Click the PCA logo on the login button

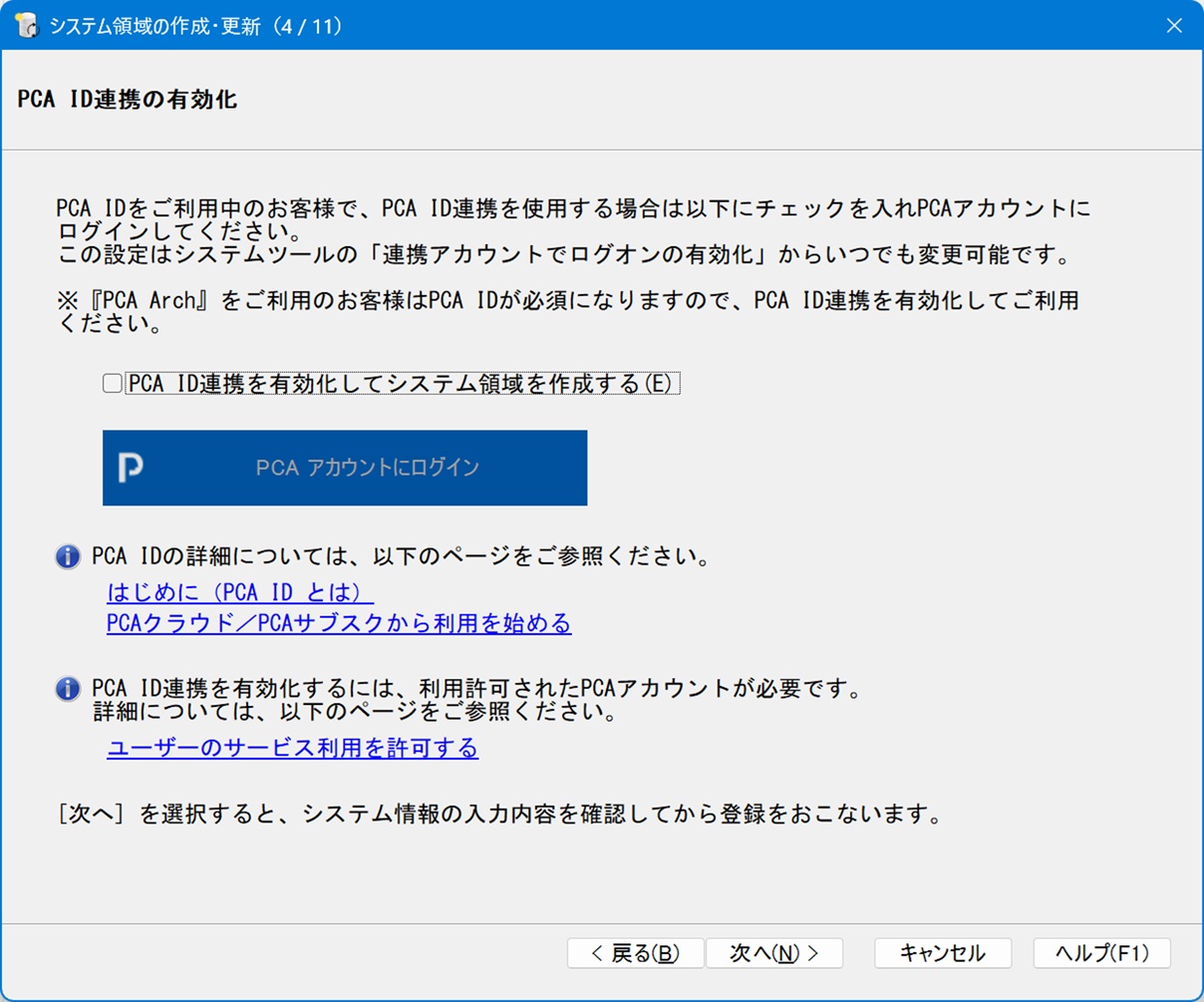pos(131,468)
